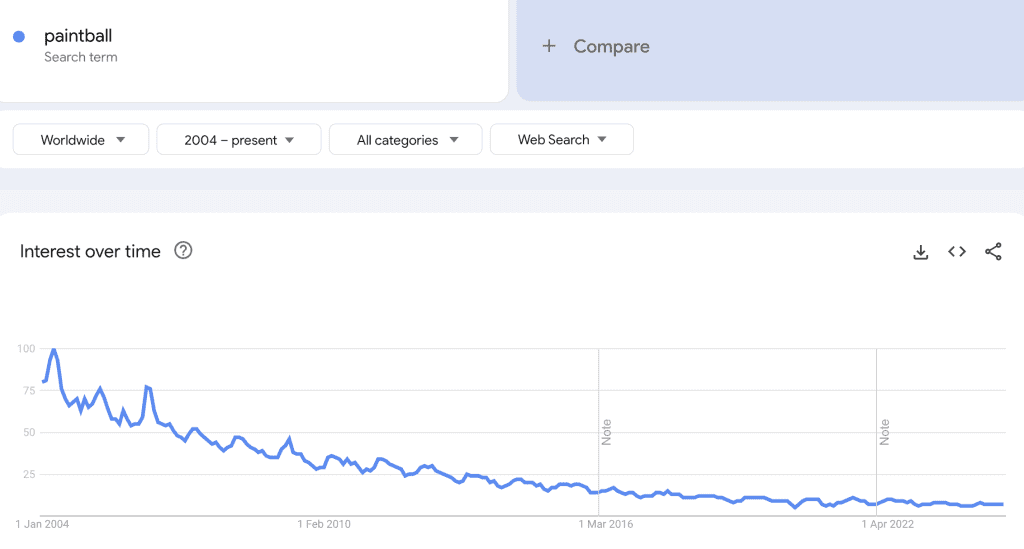Open the Worldwide region dropdown

81,140
